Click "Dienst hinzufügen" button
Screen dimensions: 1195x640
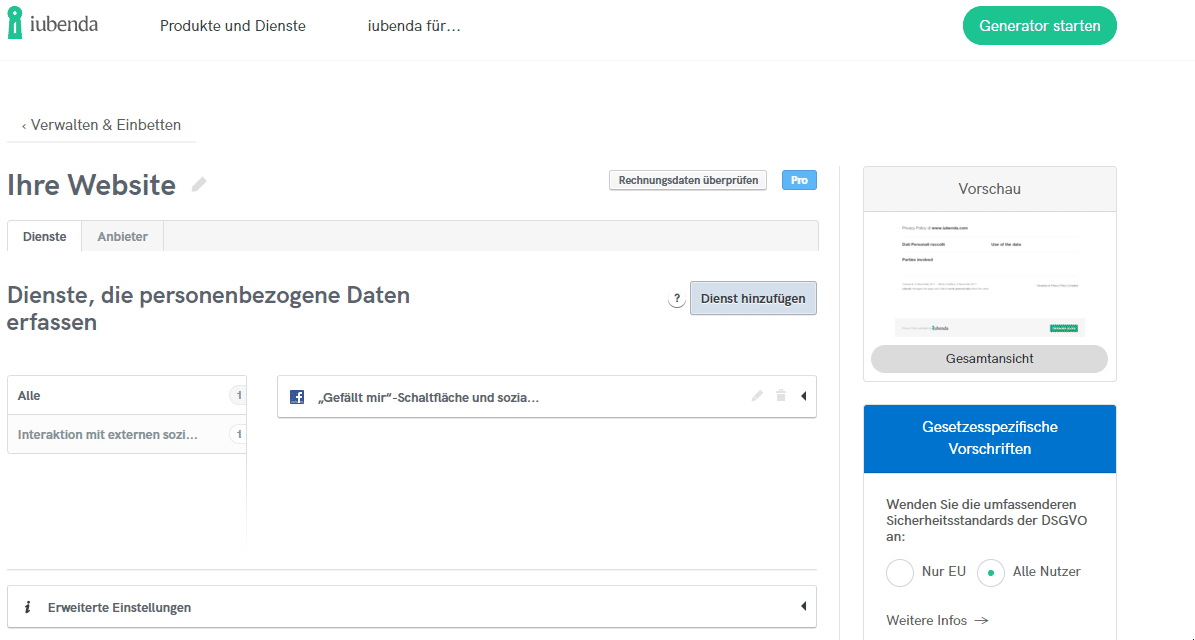(x=753, y=298)
